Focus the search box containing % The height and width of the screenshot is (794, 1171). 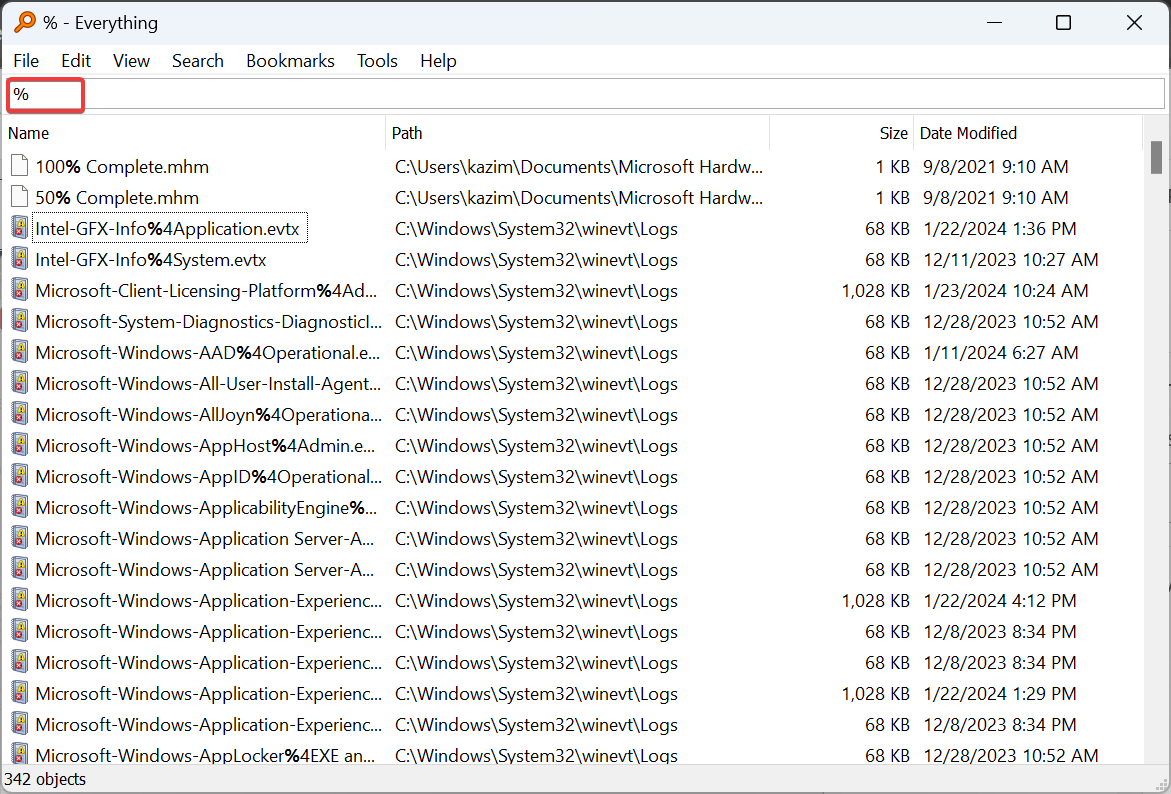586,94
